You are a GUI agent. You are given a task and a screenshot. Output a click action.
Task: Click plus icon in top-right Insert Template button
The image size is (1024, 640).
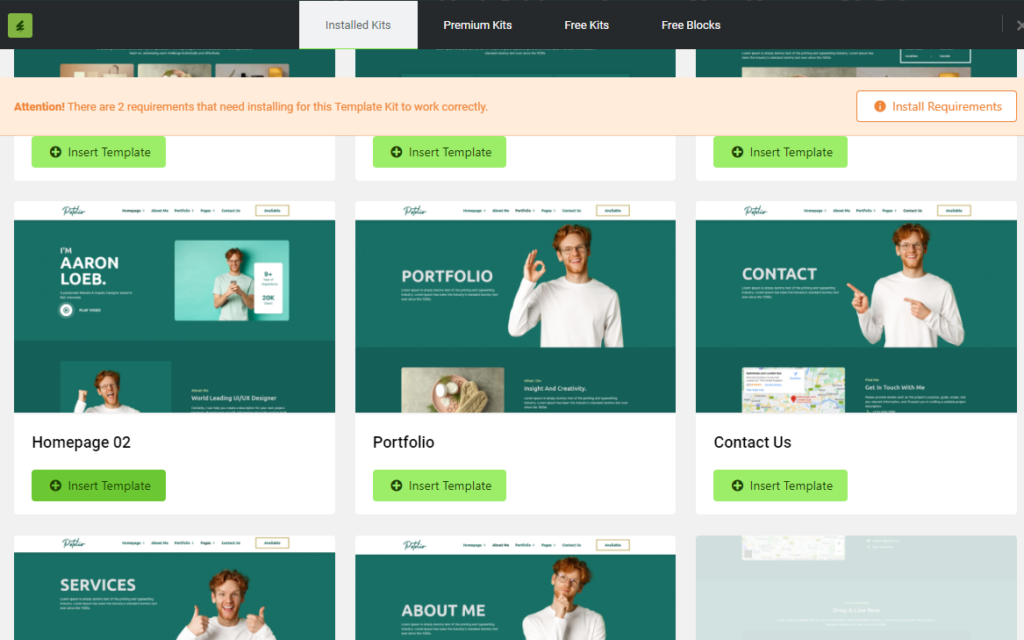tap(737, 152)
